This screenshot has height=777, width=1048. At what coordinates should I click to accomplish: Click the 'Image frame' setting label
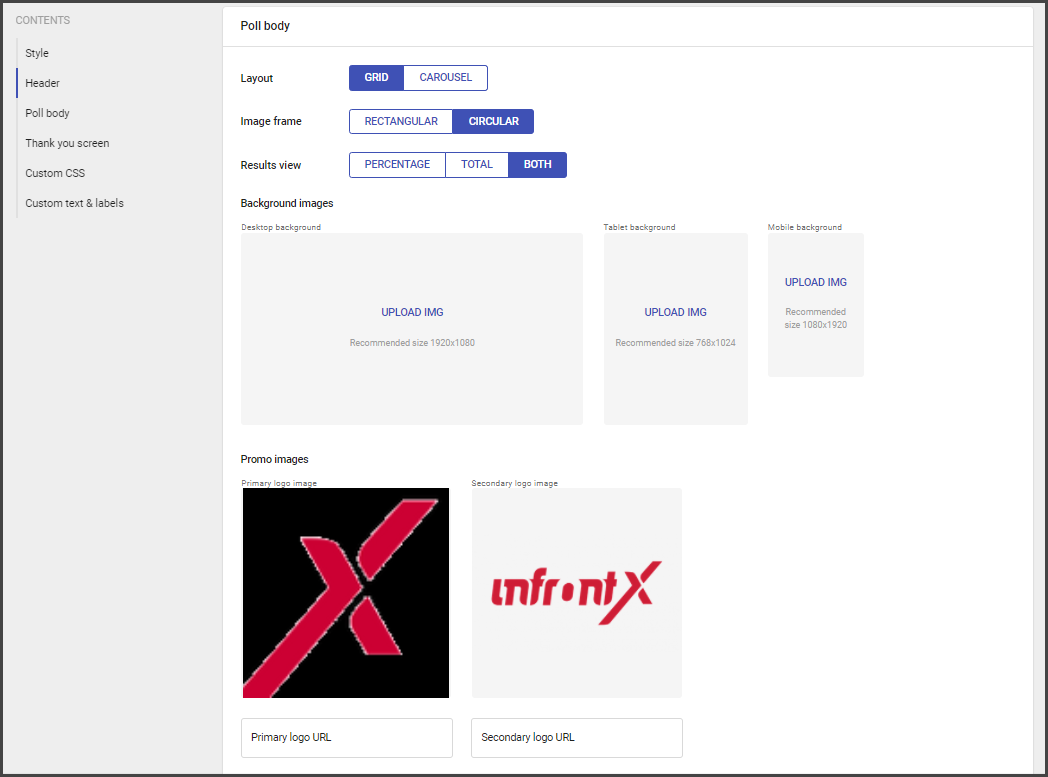click(271, 121)
